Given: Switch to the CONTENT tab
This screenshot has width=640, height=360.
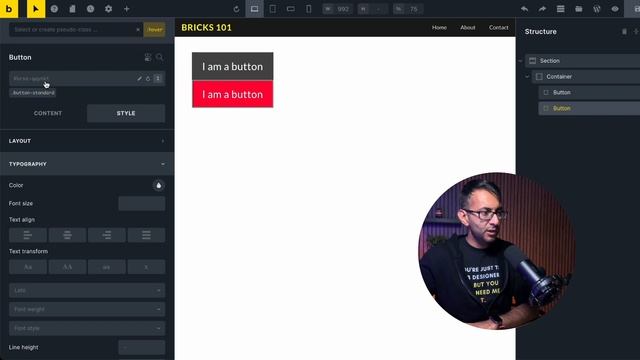Looking at the screenshot, I should point(48,113).
